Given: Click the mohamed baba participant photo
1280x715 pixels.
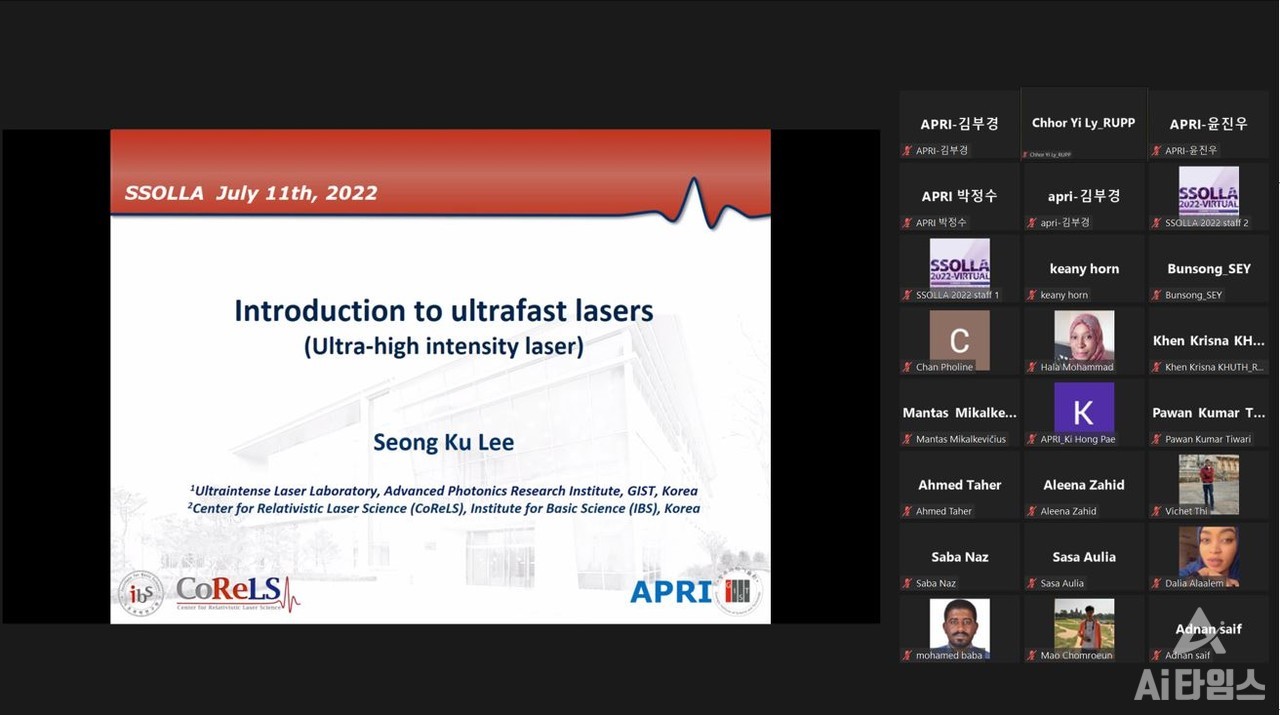Looking at the screenshot, I should point(959,625).
